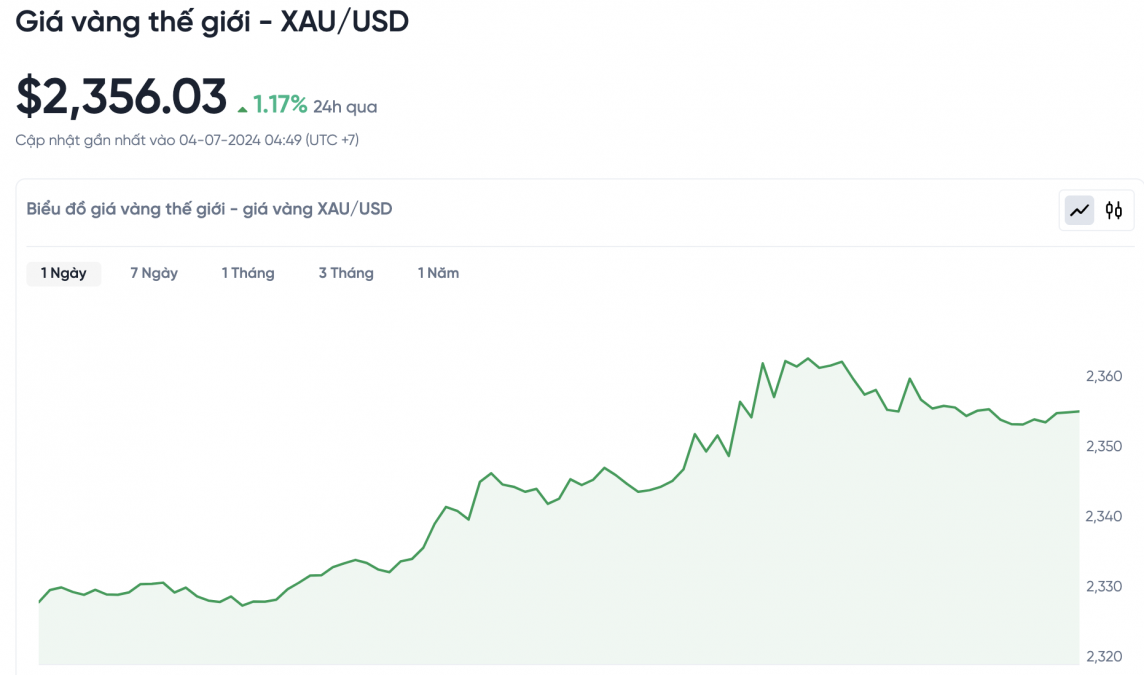Screen dimensions: 1144x675
Task: Click the 2,350 y-axis label
Action: [1104, 446]
